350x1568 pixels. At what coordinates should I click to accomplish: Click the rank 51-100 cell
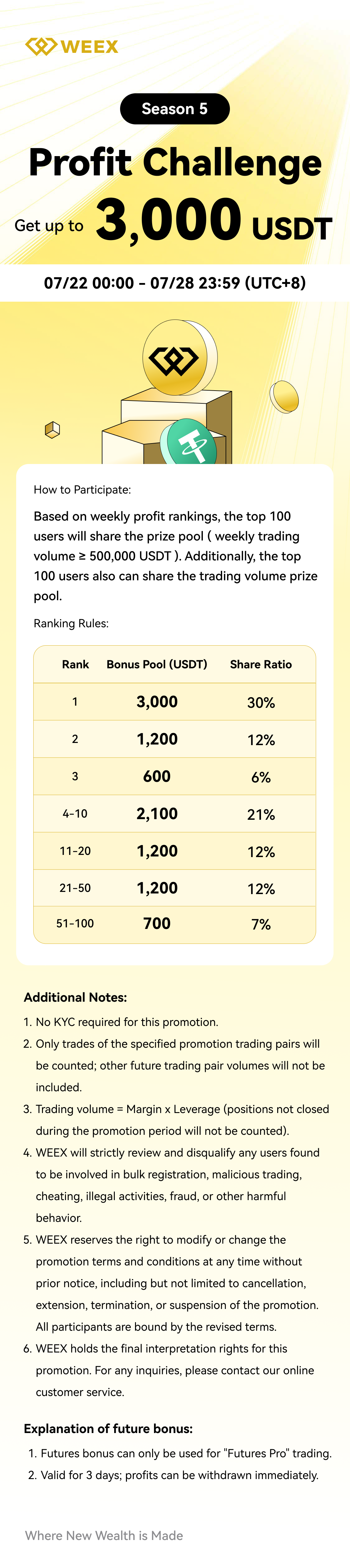click(x=75, y=924)
